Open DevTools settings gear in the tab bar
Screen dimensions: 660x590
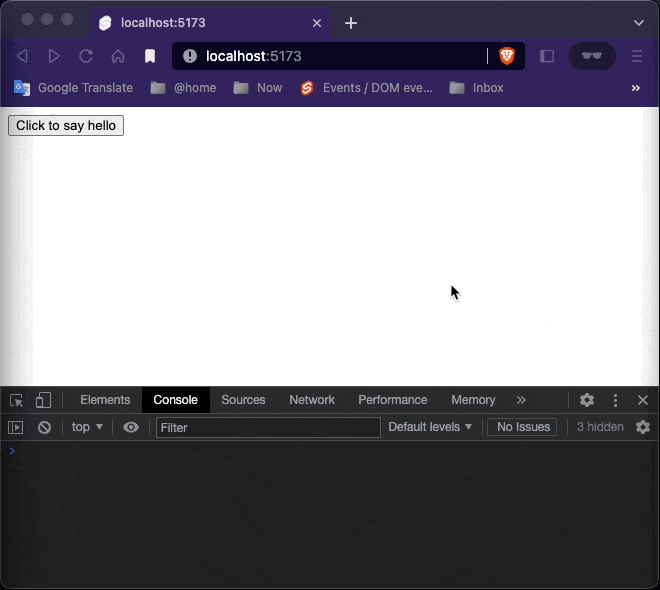(587, 400)
